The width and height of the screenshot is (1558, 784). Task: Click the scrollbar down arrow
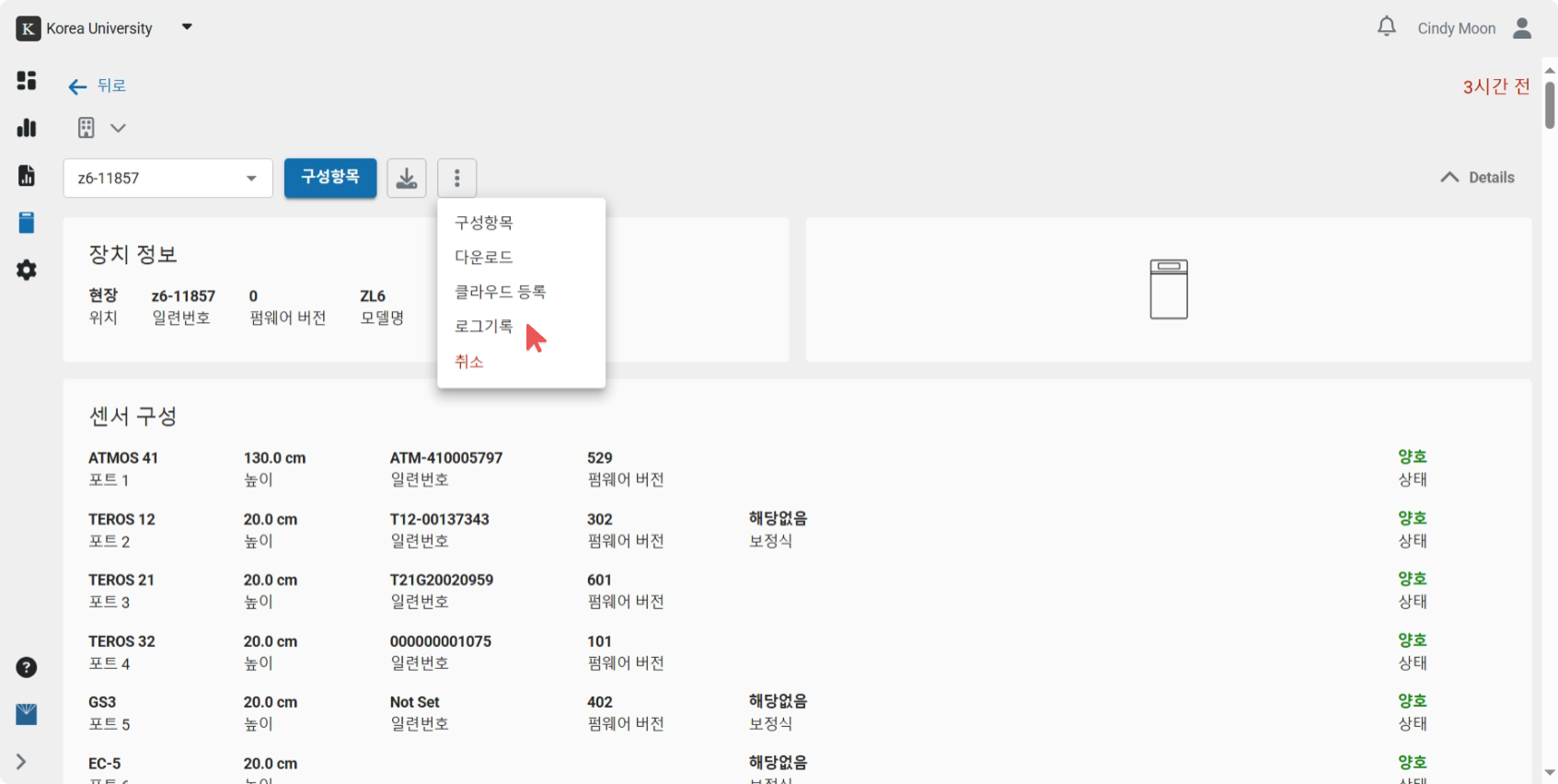tap(1550, 773)
